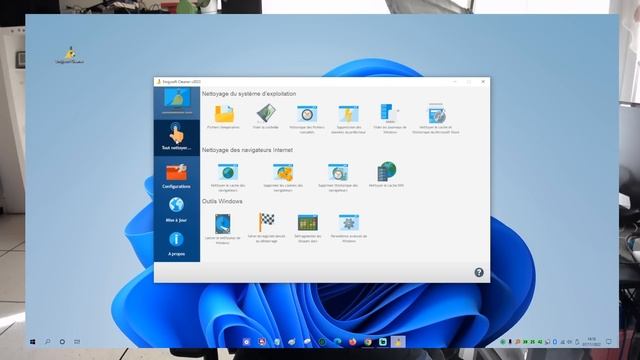Open Google Chrome from the taskbar
The height and width of the screenshot is (360, 640).
click(x=368, y=342)
